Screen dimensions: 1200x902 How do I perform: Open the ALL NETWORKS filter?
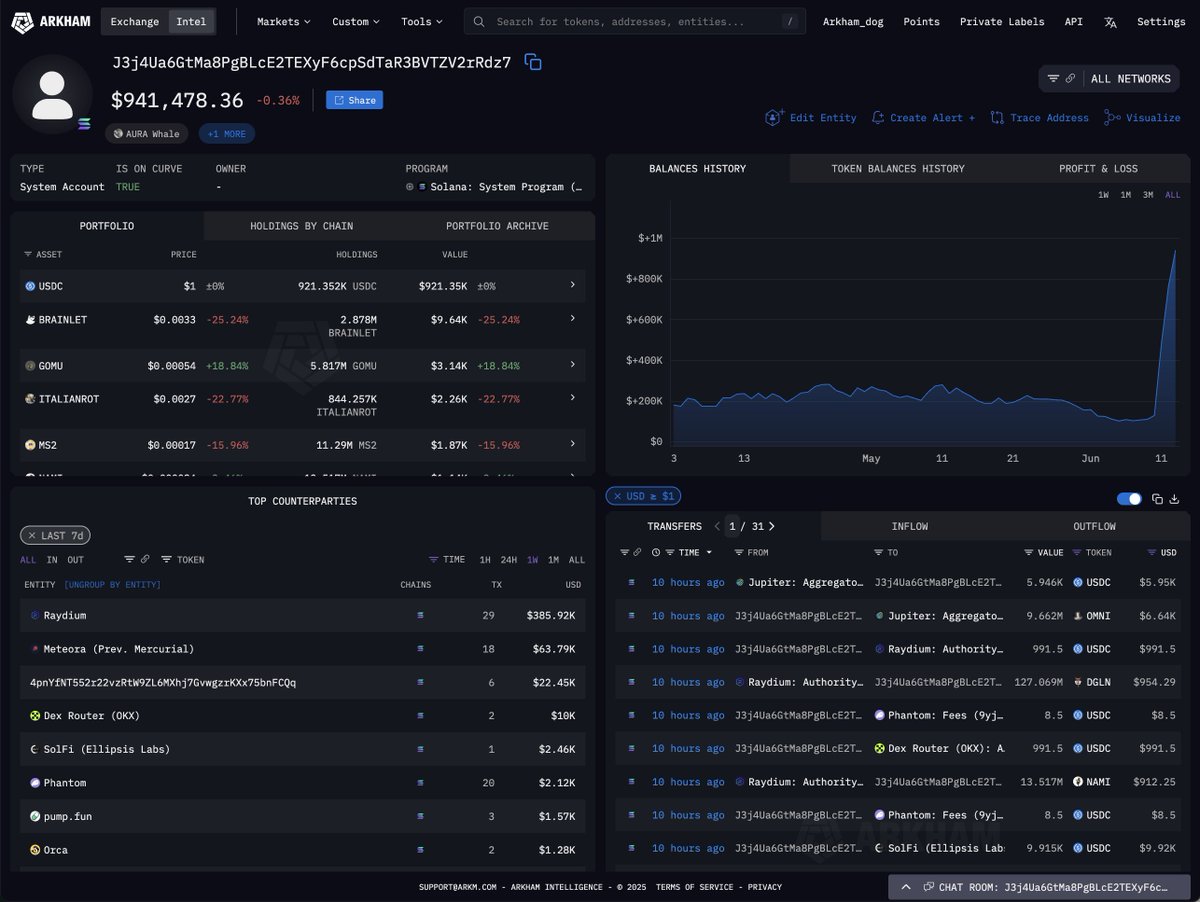click(x=1109, y=79)
